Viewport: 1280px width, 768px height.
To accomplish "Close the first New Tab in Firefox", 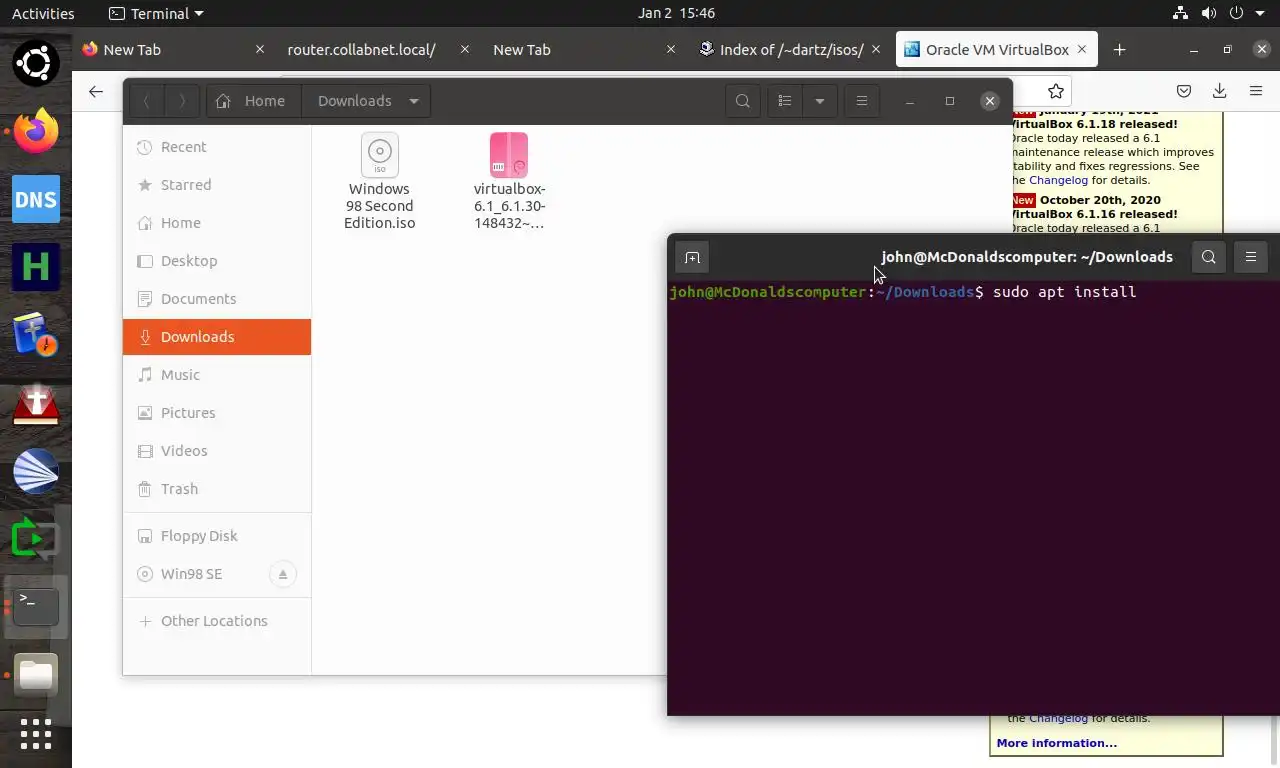I will pos(260,49).
